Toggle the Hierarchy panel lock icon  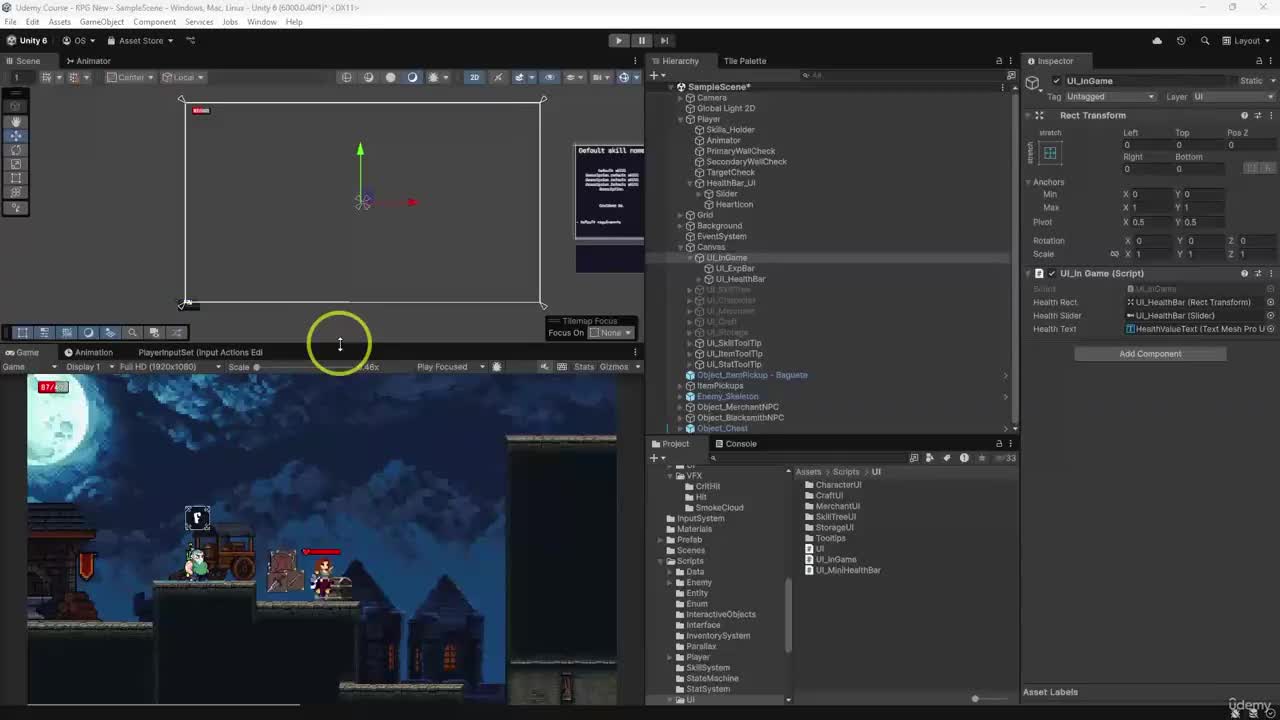(x=998, y=61)
